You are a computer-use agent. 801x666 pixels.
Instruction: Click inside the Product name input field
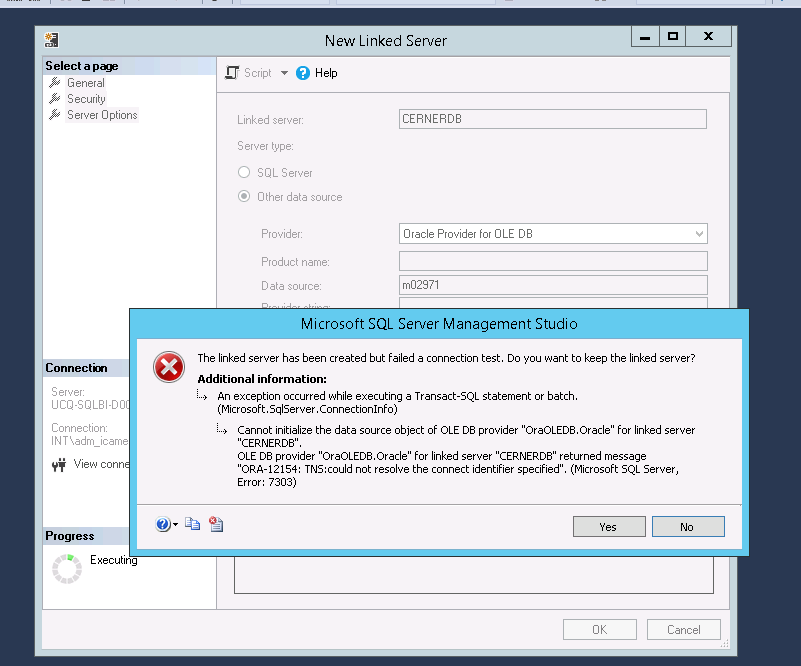550,260
